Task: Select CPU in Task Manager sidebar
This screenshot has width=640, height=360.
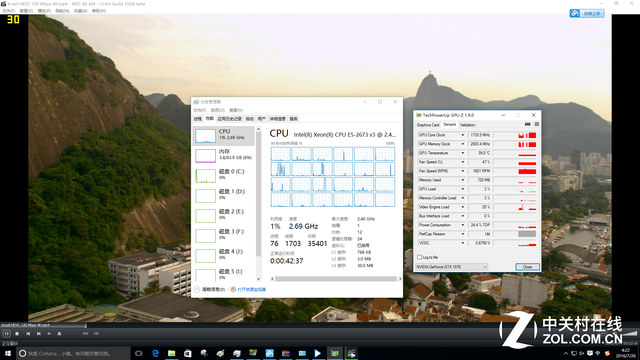Action: (224, 136)
